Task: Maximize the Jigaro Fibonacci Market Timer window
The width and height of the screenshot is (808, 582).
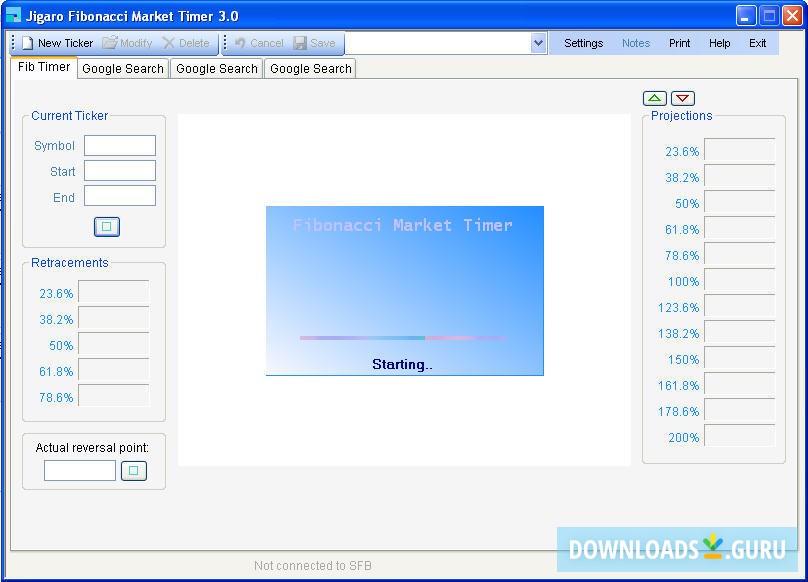Action: coord(769,16)
